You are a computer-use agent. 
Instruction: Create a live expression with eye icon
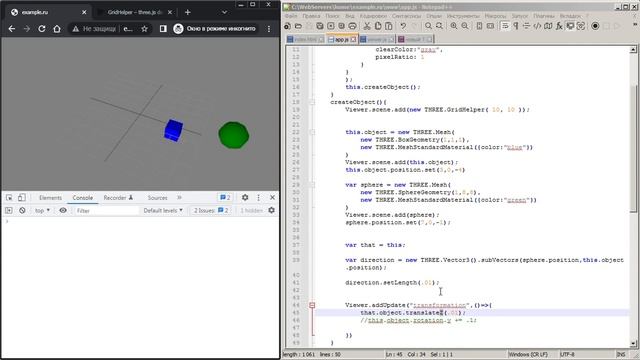coord(63,211)
